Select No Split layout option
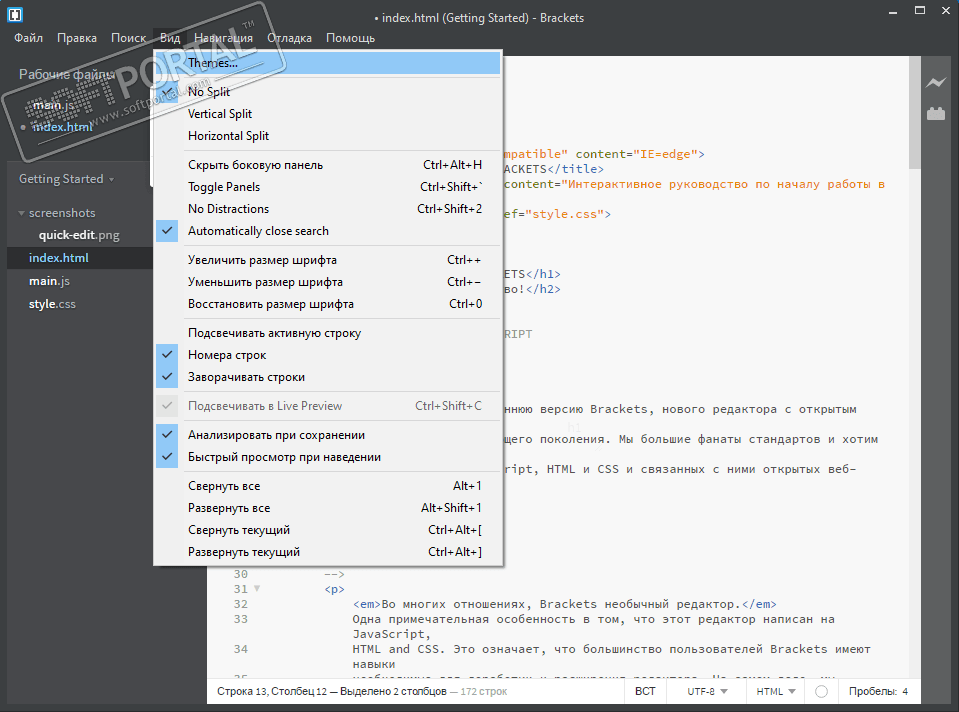This screenshot has width=959, height=712. pyautogui.click(x=328, y=92)
